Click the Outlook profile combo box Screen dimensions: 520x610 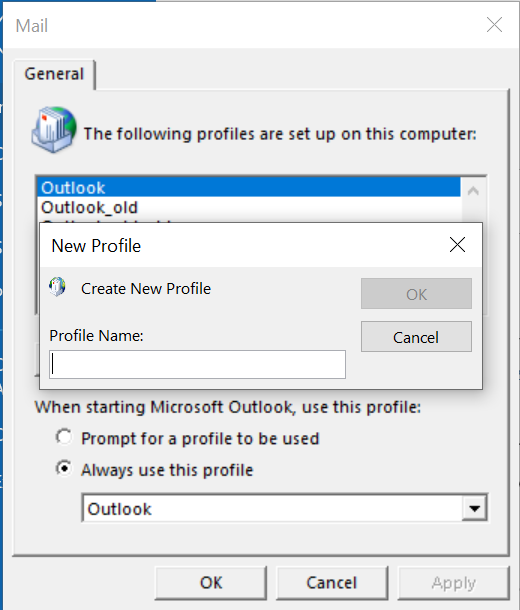pos(284,508)
